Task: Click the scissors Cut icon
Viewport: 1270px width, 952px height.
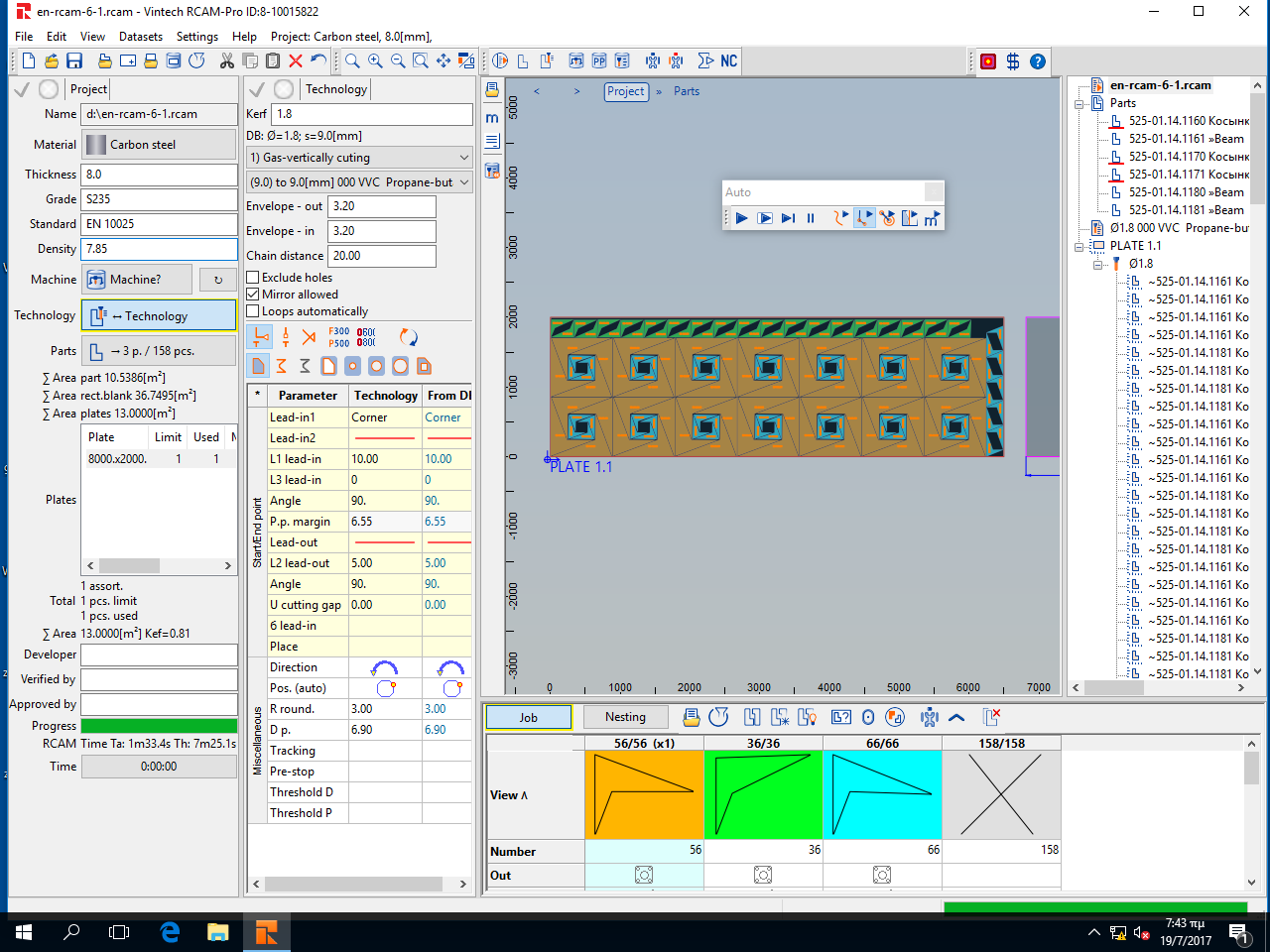Action: [x=227, y=60]
